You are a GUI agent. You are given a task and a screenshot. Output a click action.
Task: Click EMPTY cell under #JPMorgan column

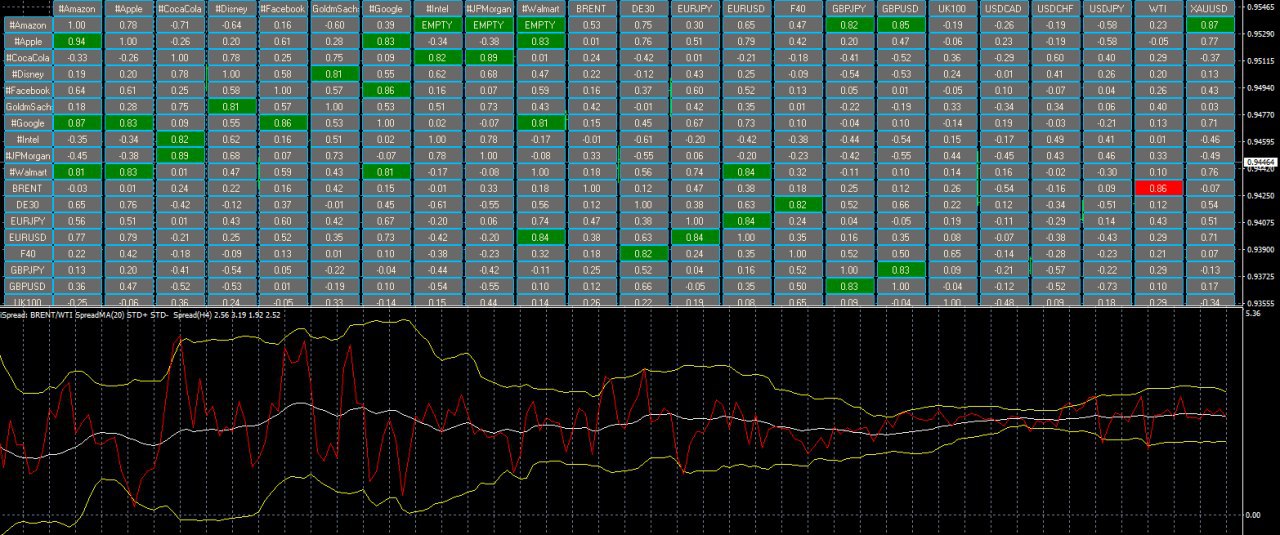tap(489, 23)
